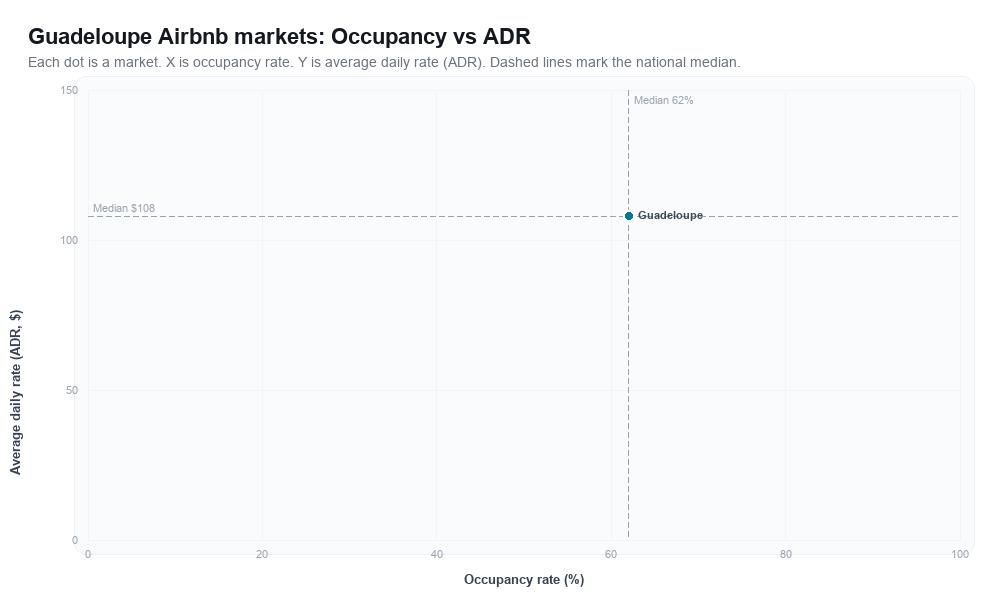This screenshot has height=600, width=1000.
Task: Click the y-axis tick label 50
Action: click(71, 390)
